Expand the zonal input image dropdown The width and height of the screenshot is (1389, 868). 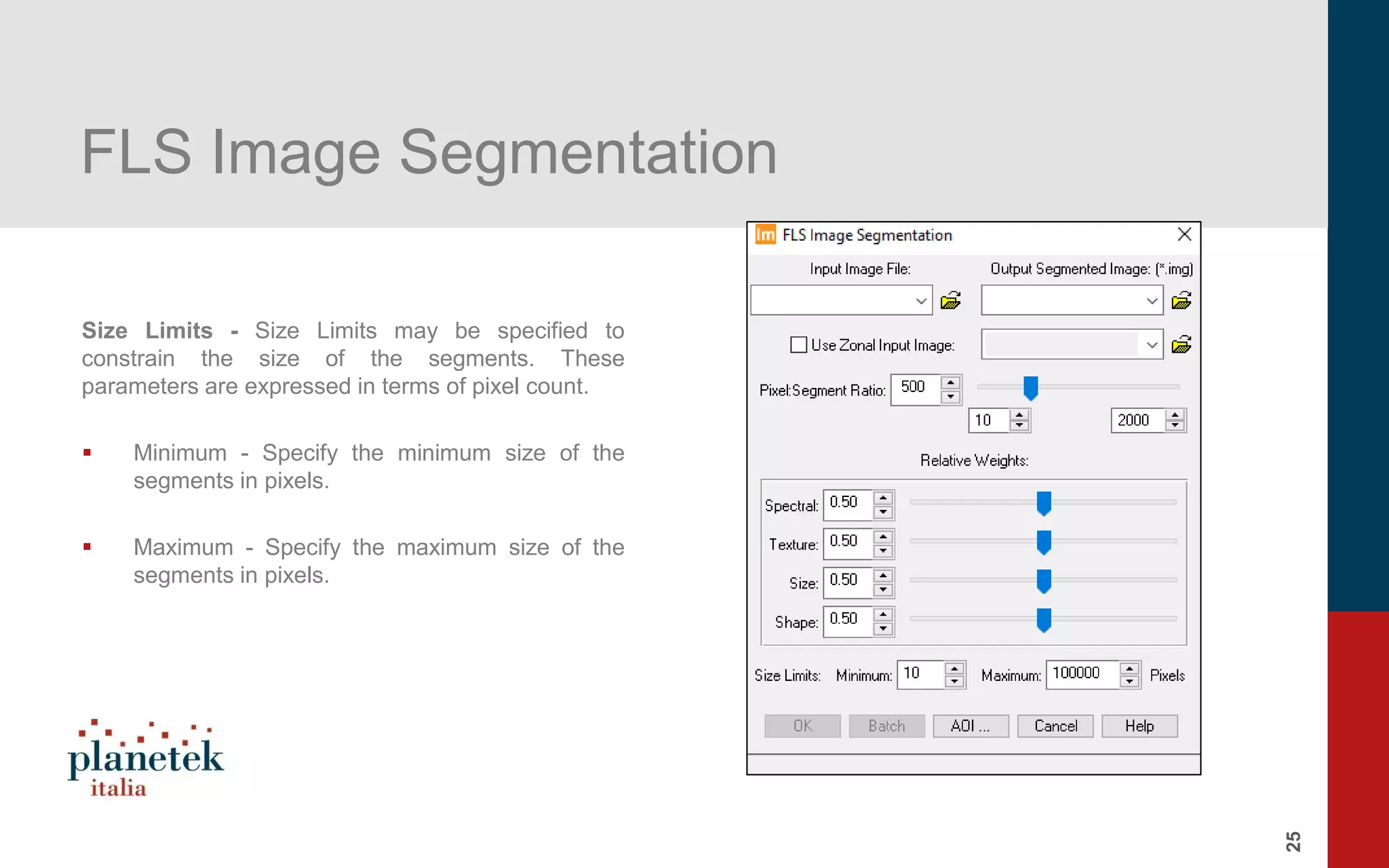(1152, 344)
